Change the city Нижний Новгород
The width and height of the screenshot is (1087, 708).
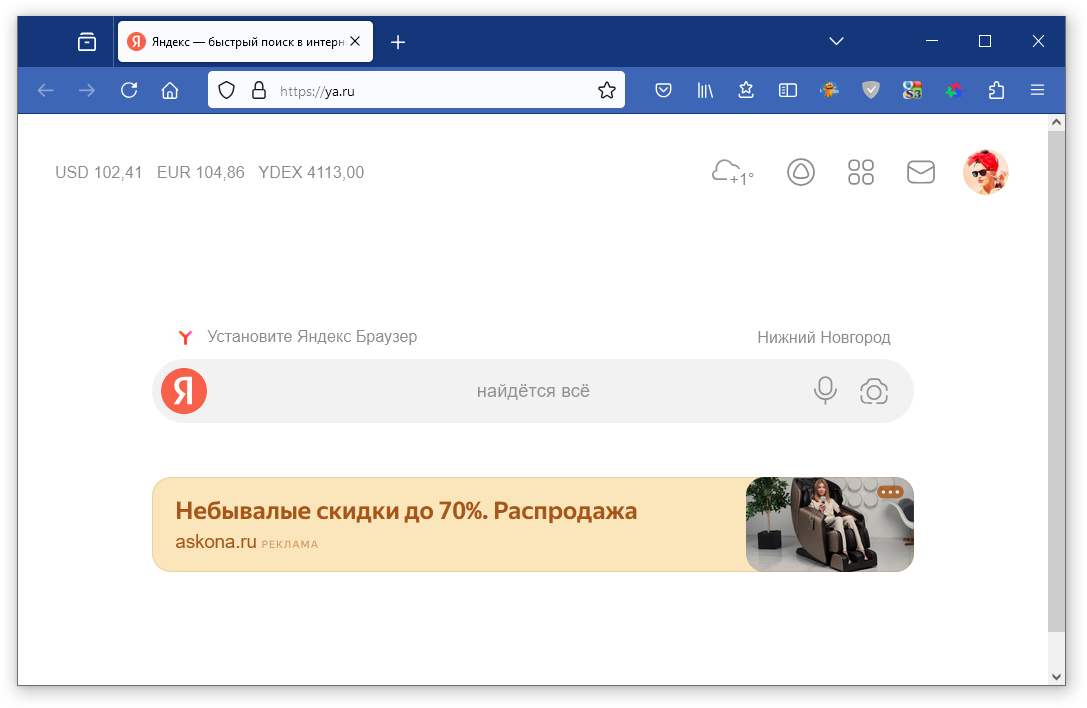(x=824, y=338)
